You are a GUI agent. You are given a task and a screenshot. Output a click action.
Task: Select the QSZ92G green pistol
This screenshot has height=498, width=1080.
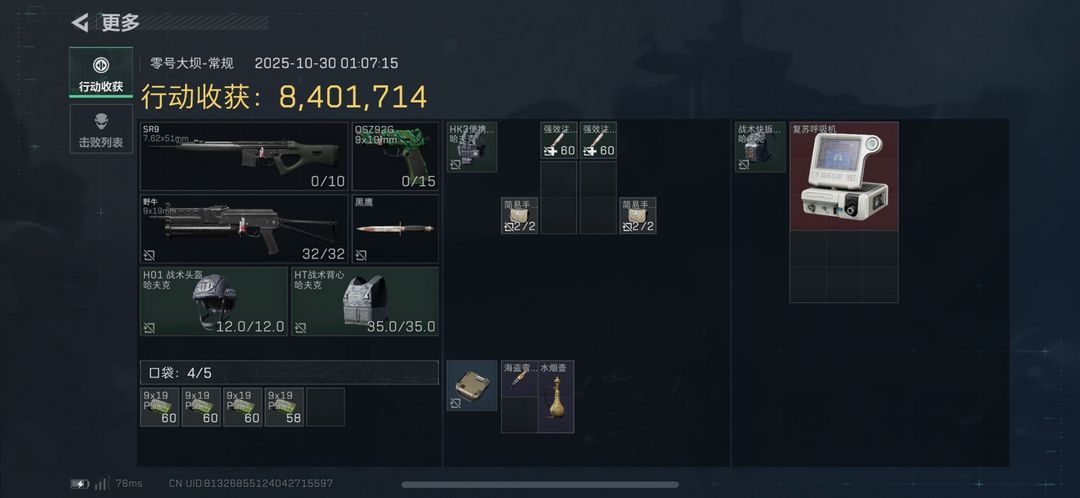point(395,156)
